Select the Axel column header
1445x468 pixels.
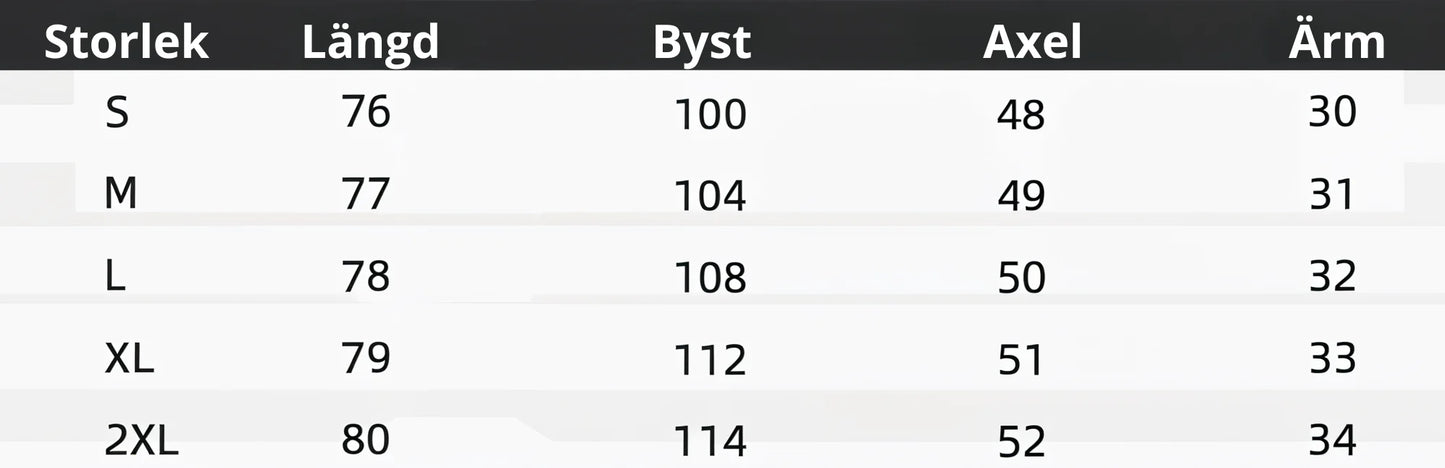point(1032,43)
